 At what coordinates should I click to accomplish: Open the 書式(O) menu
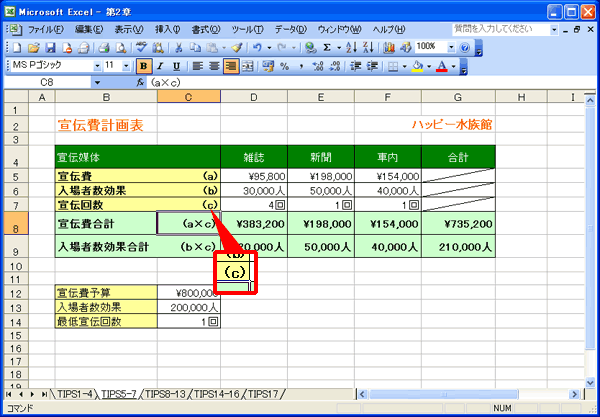[x=206, y=29]
